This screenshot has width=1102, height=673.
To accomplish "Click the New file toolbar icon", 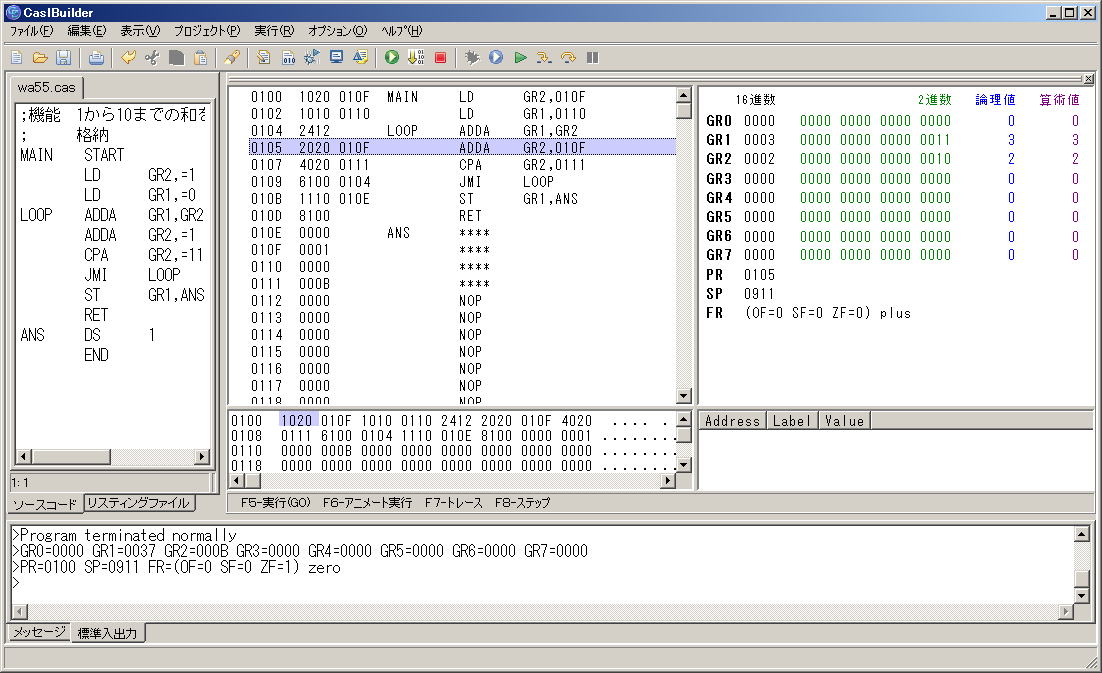I will (18, 58).
